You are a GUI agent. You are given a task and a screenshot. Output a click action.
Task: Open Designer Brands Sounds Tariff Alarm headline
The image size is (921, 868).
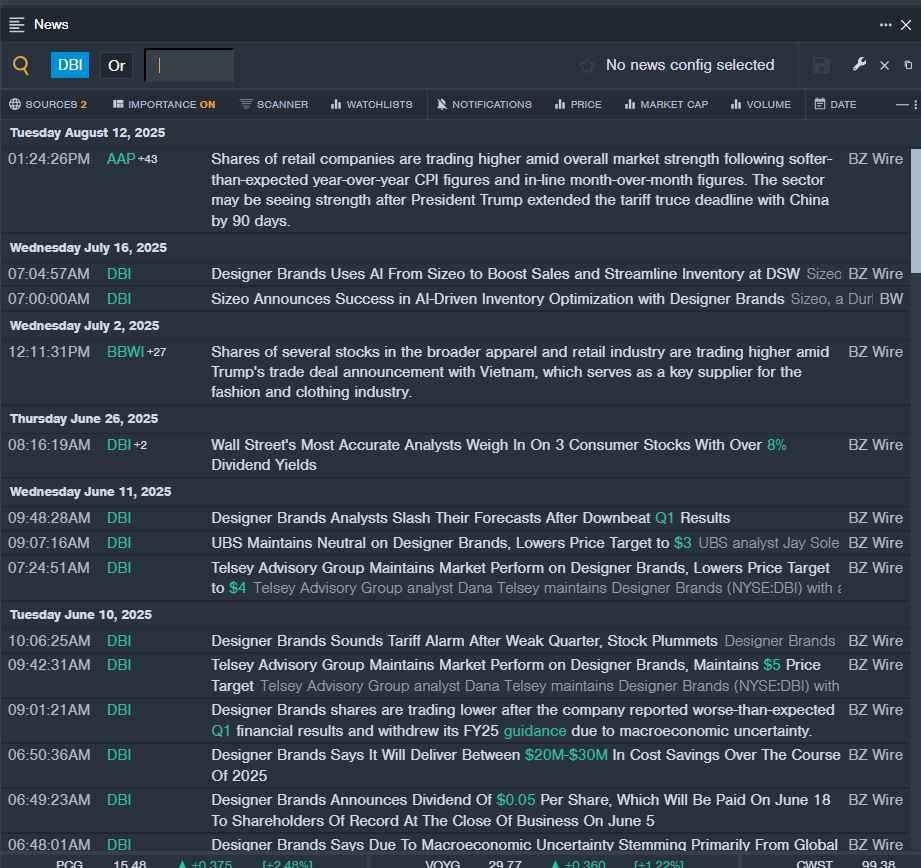pyautogui.click(x=465, y=641)
